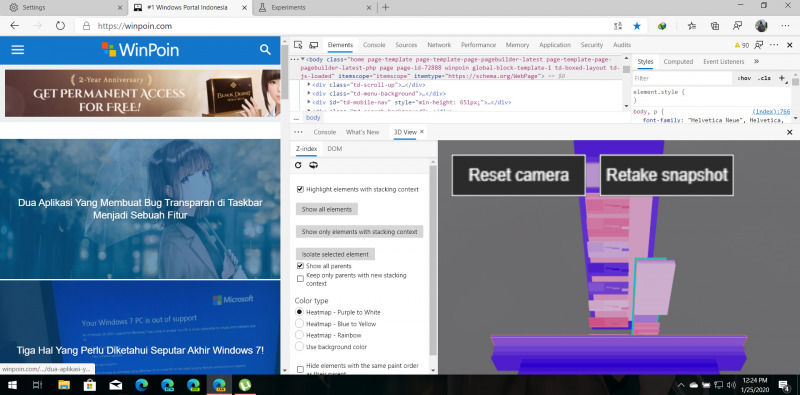Open Microsoft Store from taskbar
Screen dimensions: 800x395
pyautogui.click(x=90, y=385)
